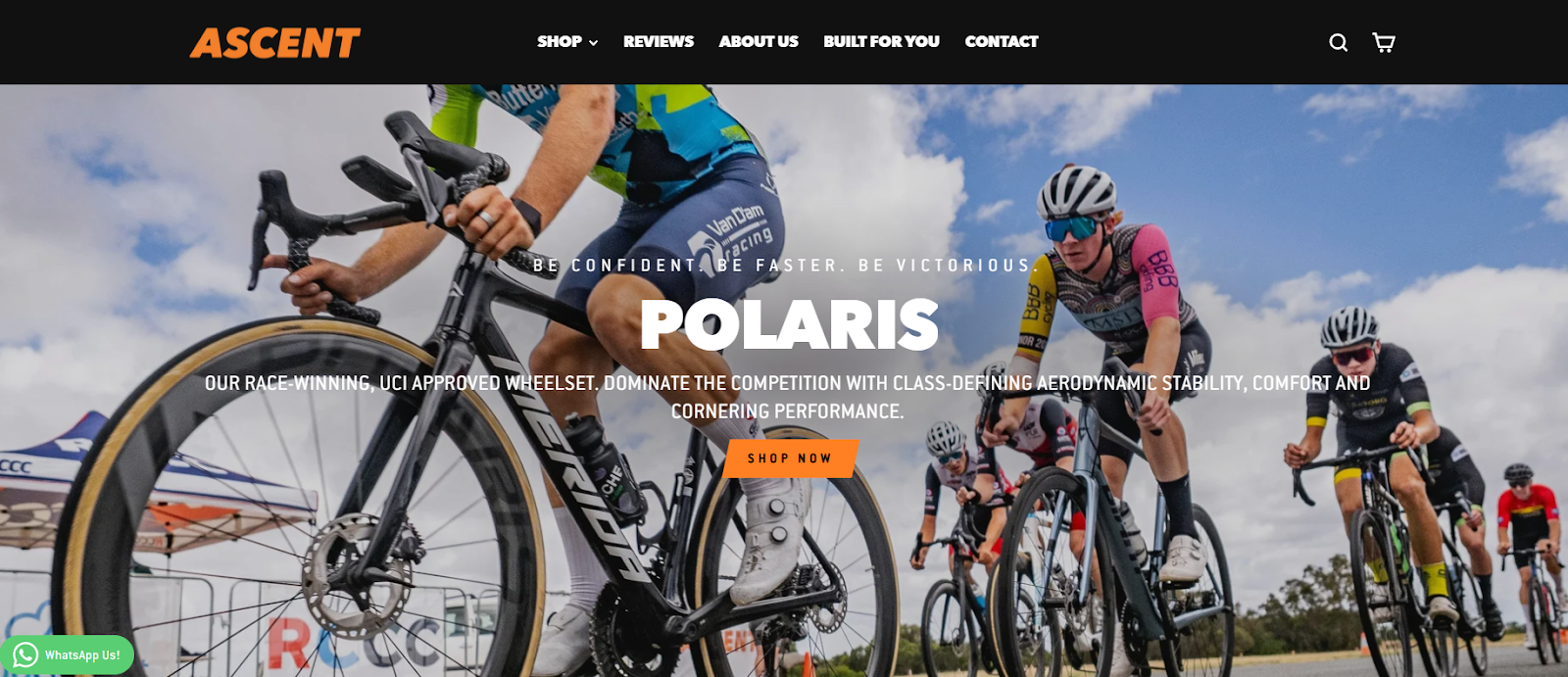The width and height of the screenshot is (1568, 677).
Task: Click the rider in the red jersey
Action: pos(1524,534)
